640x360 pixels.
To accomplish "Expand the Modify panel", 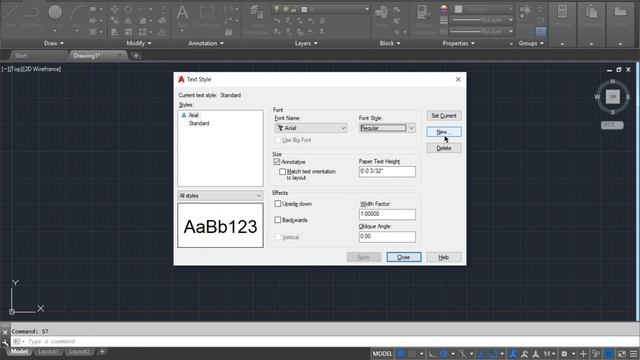I will coord(138,43).
